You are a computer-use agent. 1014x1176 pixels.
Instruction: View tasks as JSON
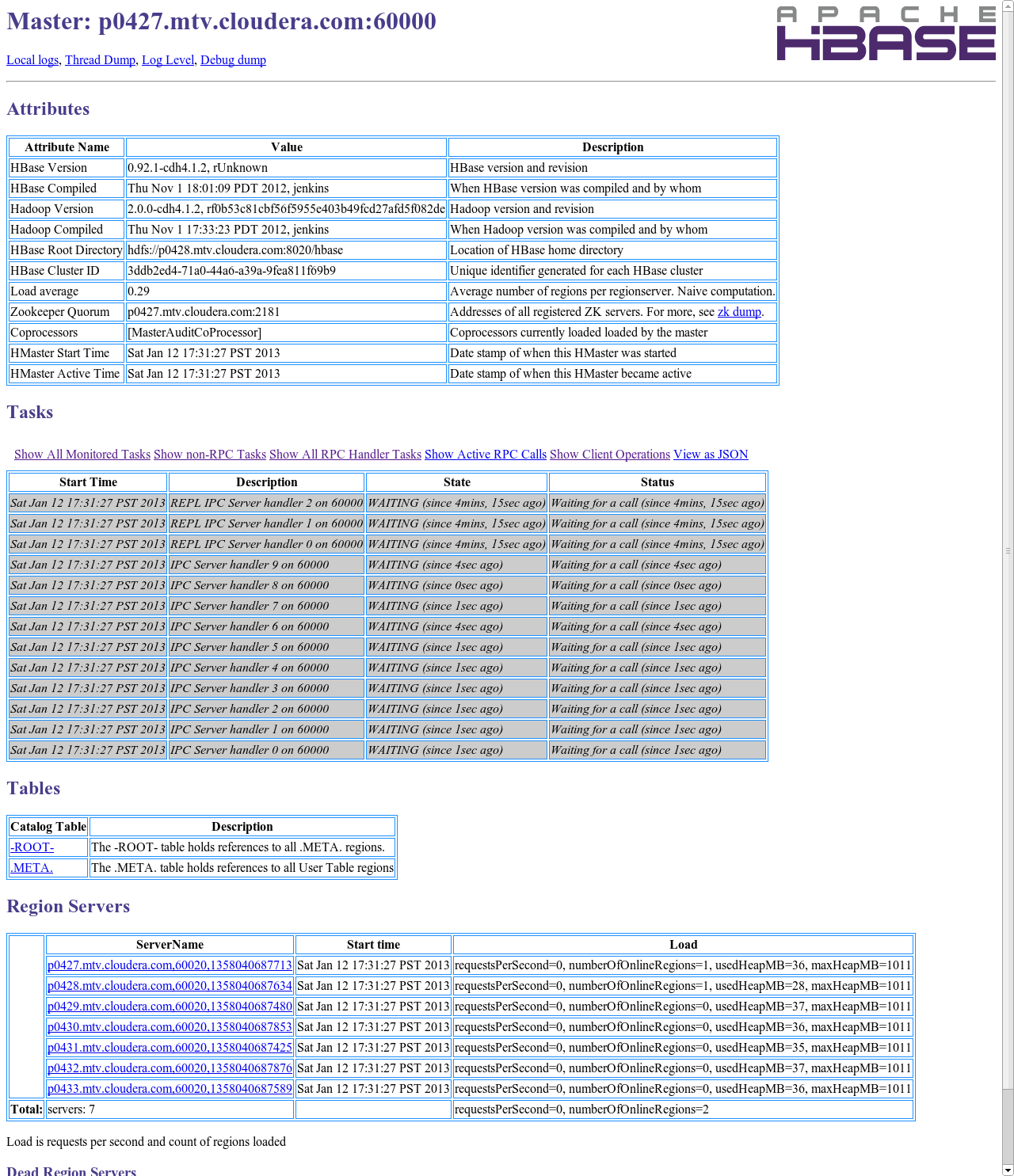(x=710, y=454)
